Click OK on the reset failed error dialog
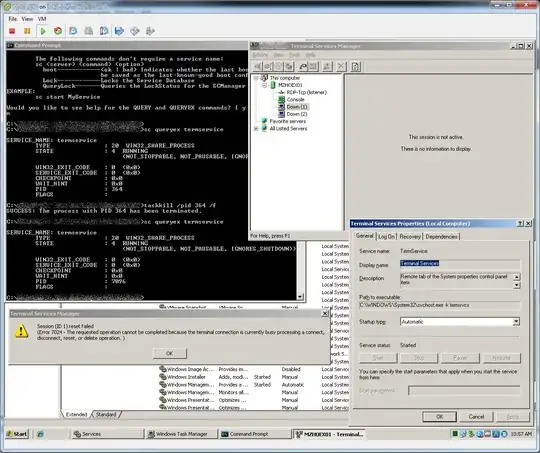 [170, 353]
